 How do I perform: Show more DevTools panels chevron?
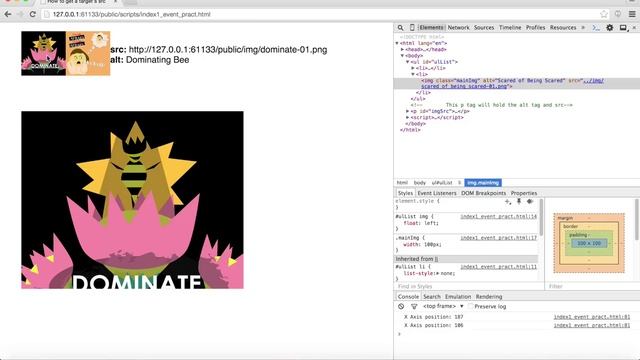pyautogui.click(x=583, y=27)
